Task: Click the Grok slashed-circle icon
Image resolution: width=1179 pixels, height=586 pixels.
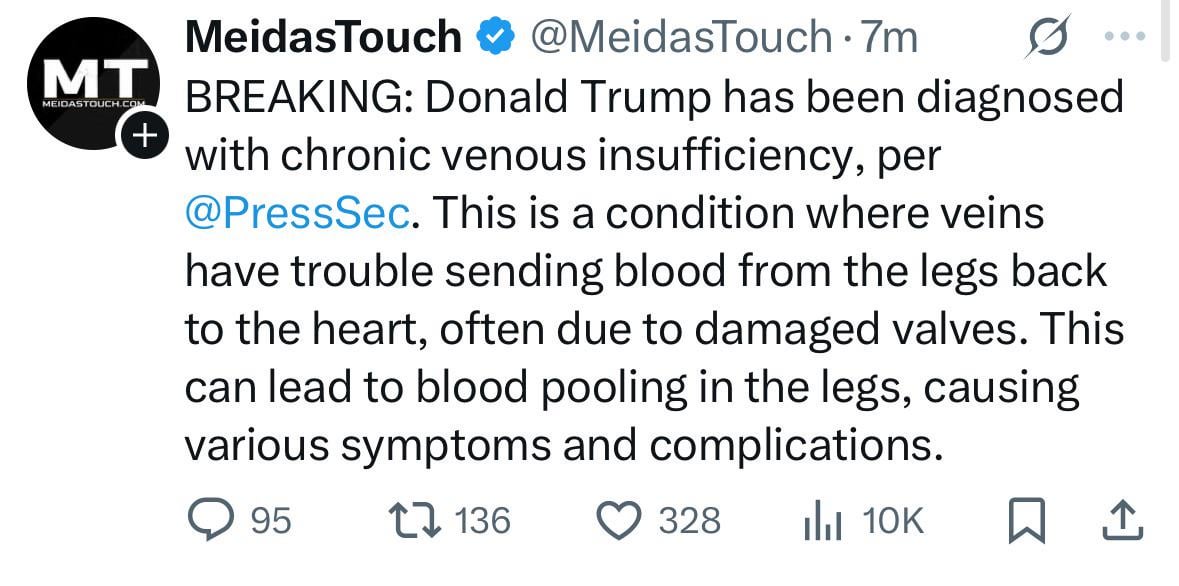Action: (1046, 38)
